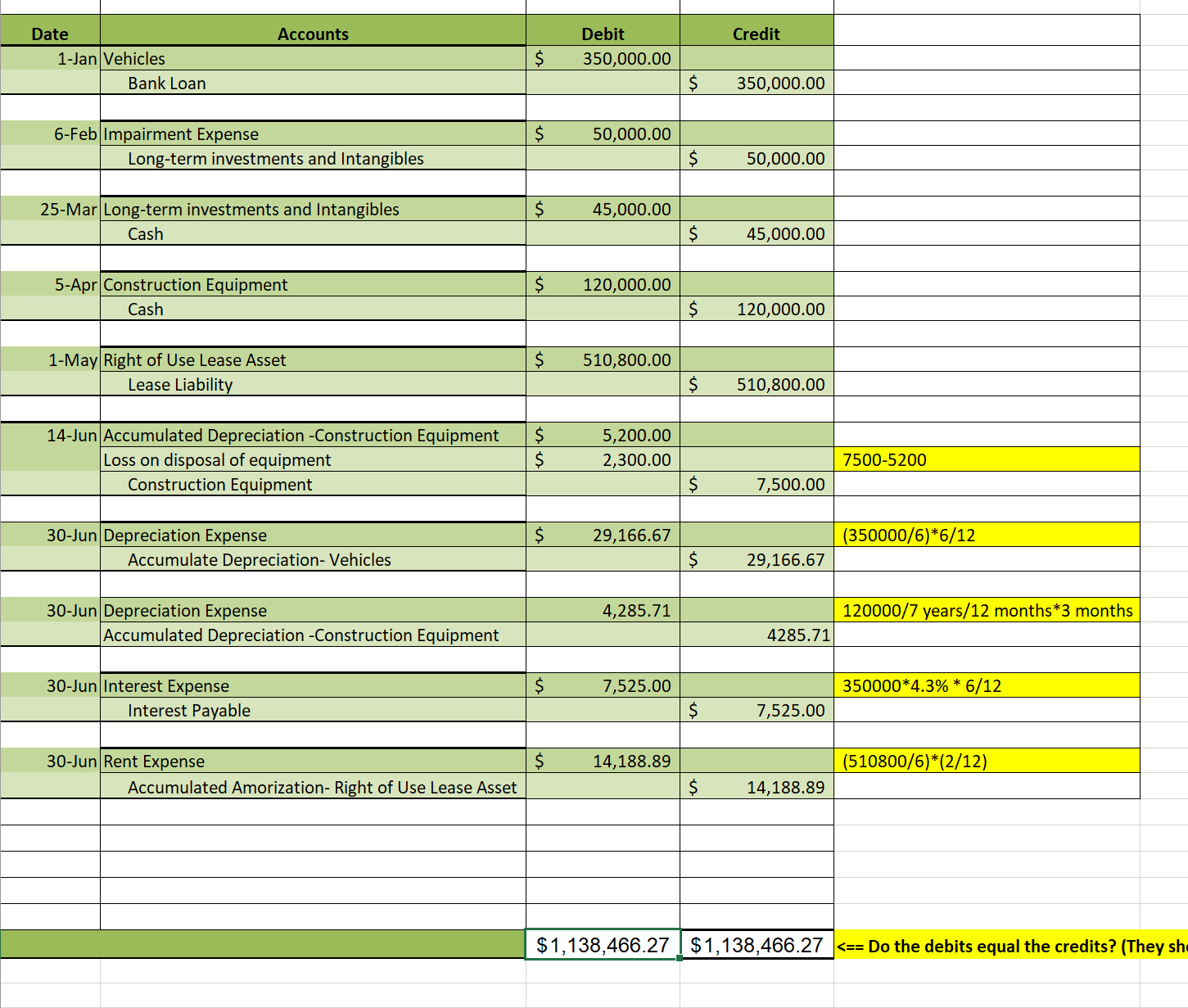The height and width of the screenshot is (1008, 1188).
Task: Click Loss on disposal of equipment cell
Action: point(313,459)
